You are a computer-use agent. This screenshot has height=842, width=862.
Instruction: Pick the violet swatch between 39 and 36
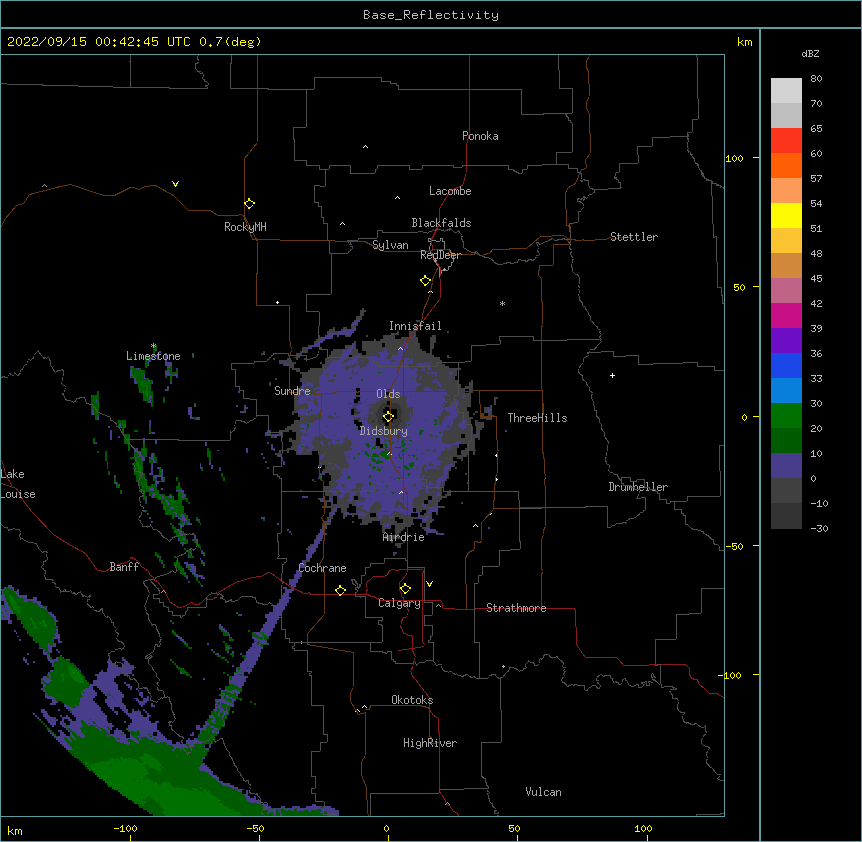click(x=786, y=341)
